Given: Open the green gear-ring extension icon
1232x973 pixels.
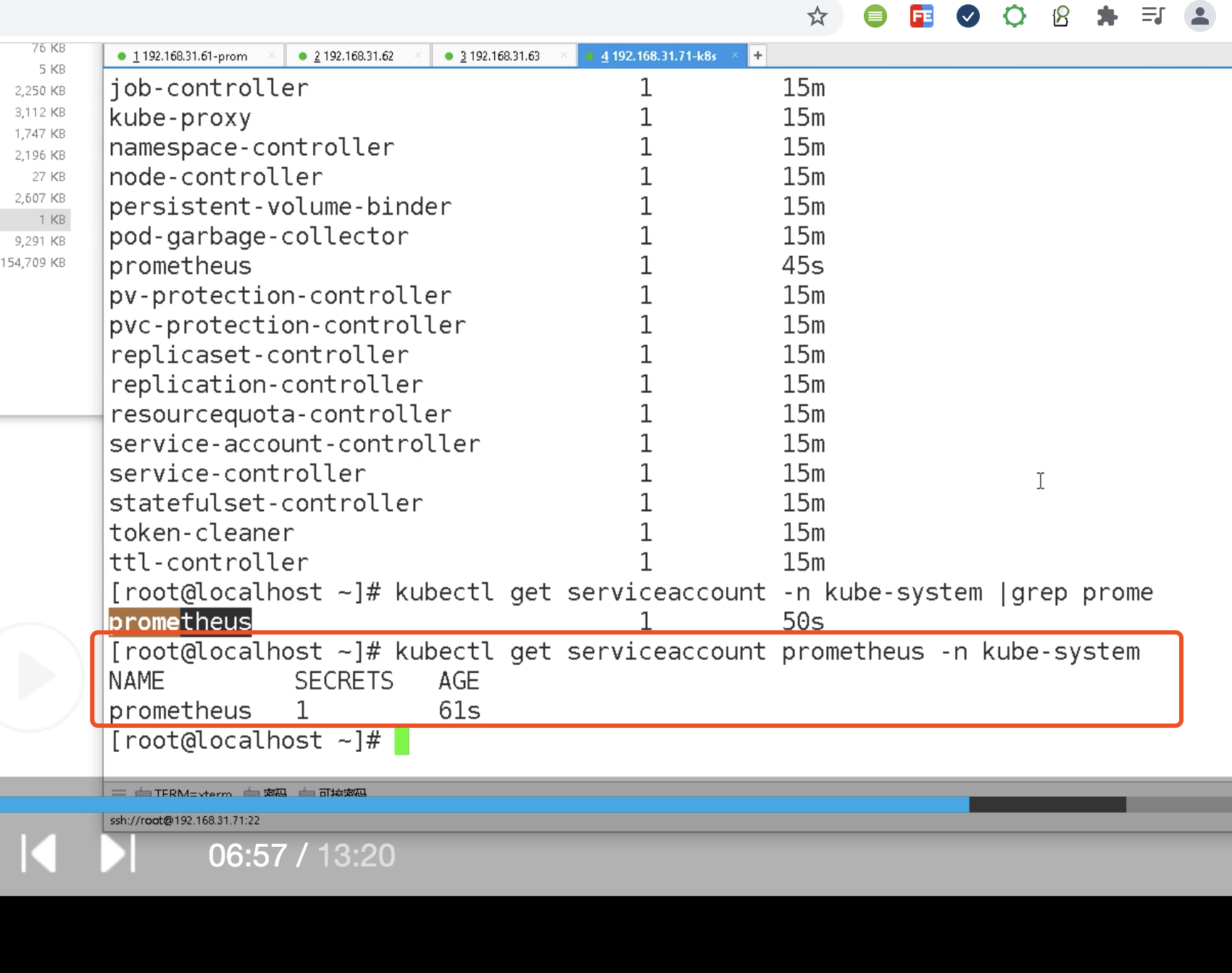Looking at the screenshot, I should tap(1014, 16).
